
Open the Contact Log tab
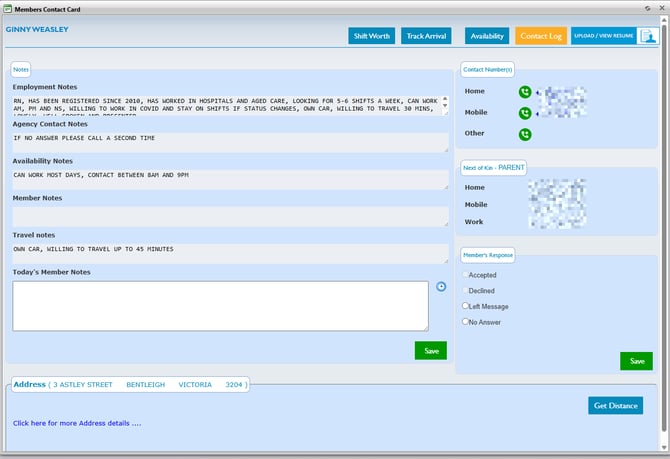[x=541, y=36]
